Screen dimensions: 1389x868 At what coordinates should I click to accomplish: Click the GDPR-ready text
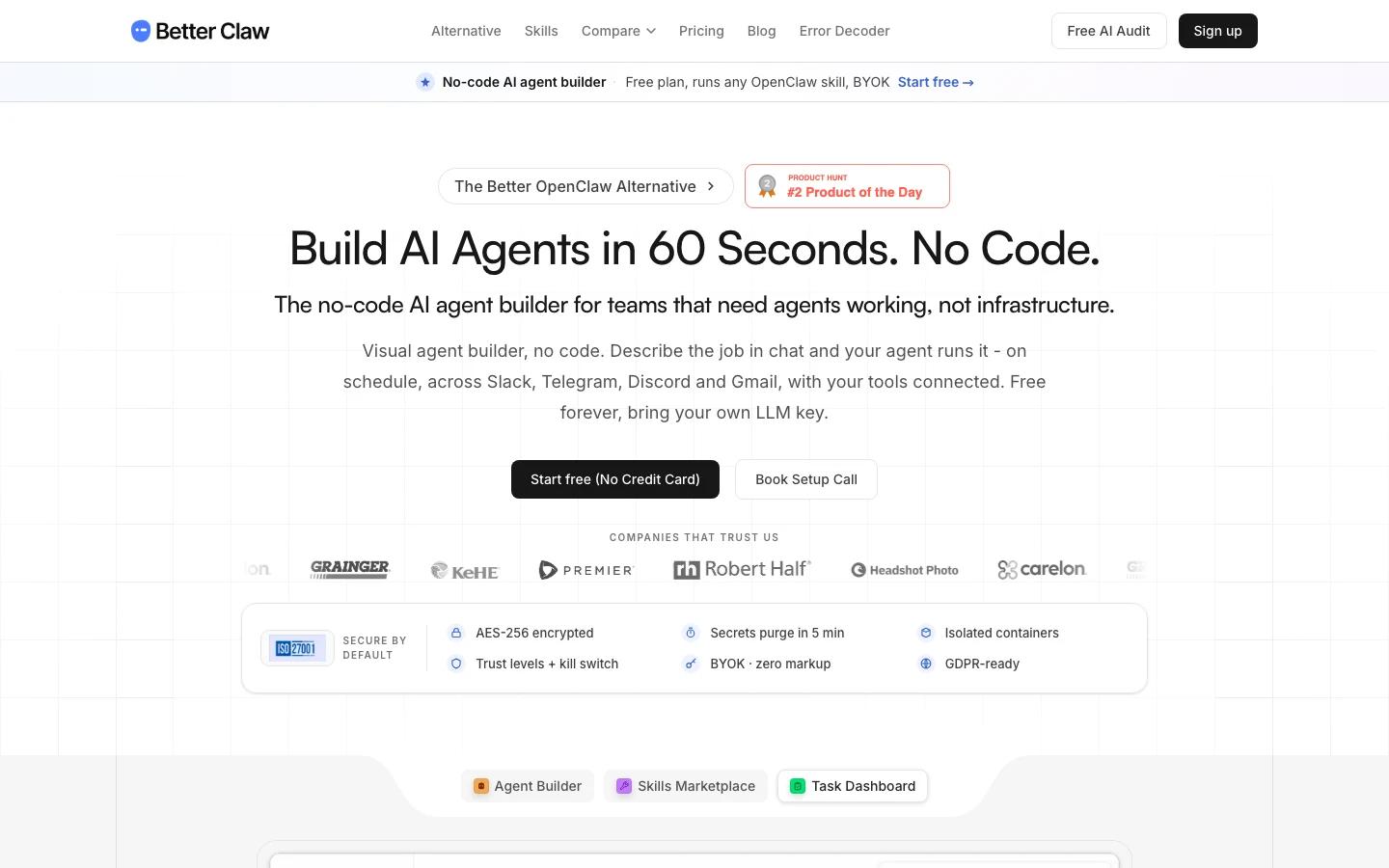[982, 664]
